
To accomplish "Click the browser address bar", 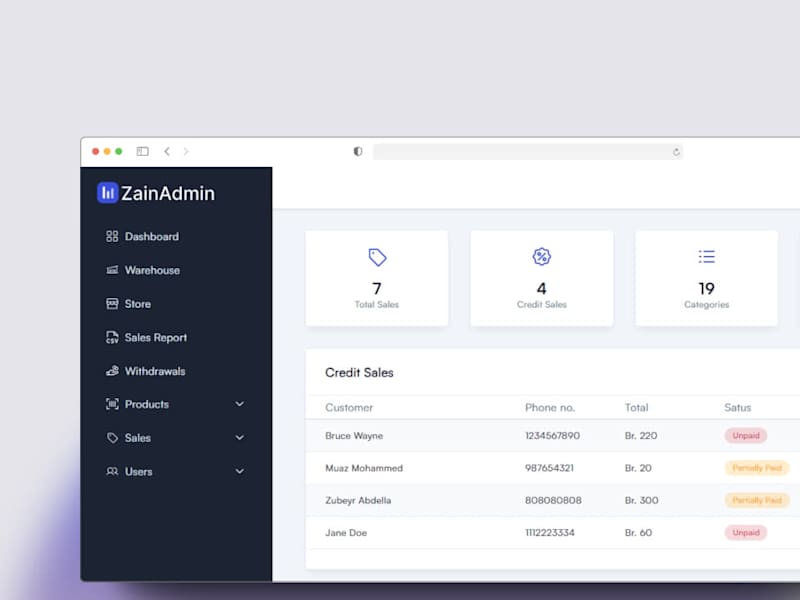I will [x=528, y=152].
